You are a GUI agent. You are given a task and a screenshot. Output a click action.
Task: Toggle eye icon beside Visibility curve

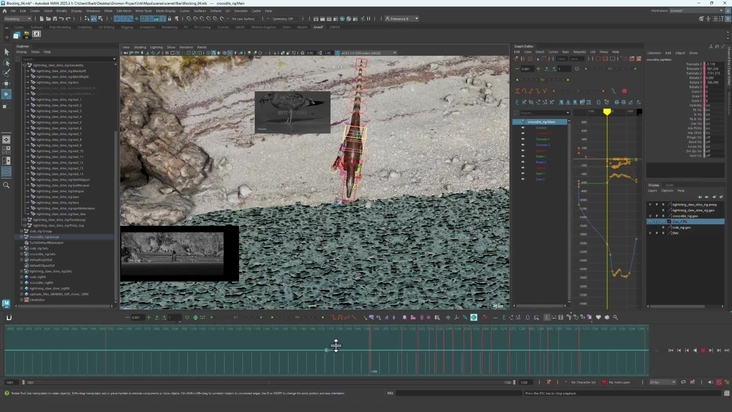[523, 127]
